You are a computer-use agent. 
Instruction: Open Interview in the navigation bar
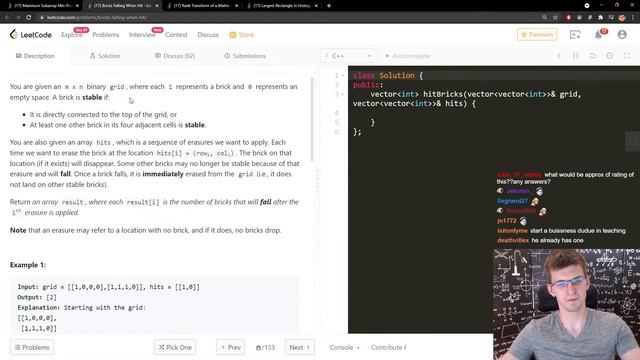coord(142,35)
